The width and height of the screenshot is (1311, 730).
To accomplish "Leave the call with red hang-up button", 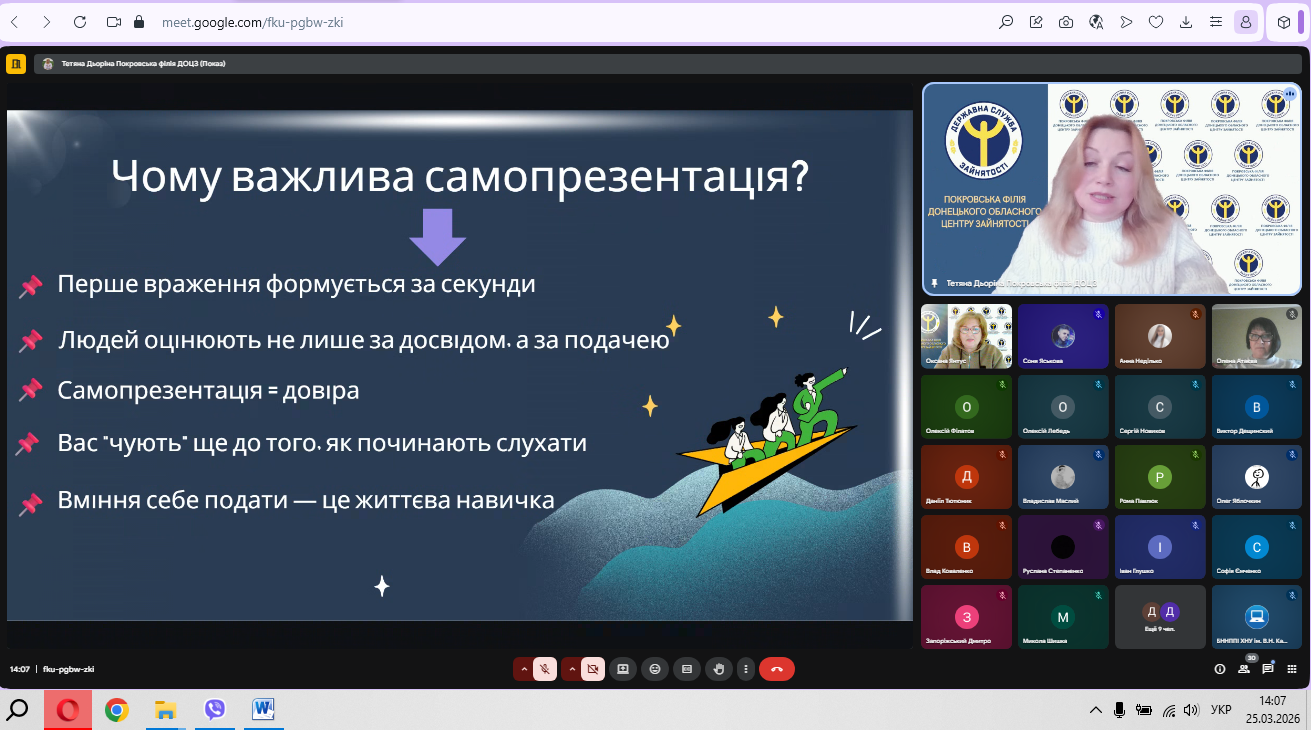I will (x=777, y=669).
